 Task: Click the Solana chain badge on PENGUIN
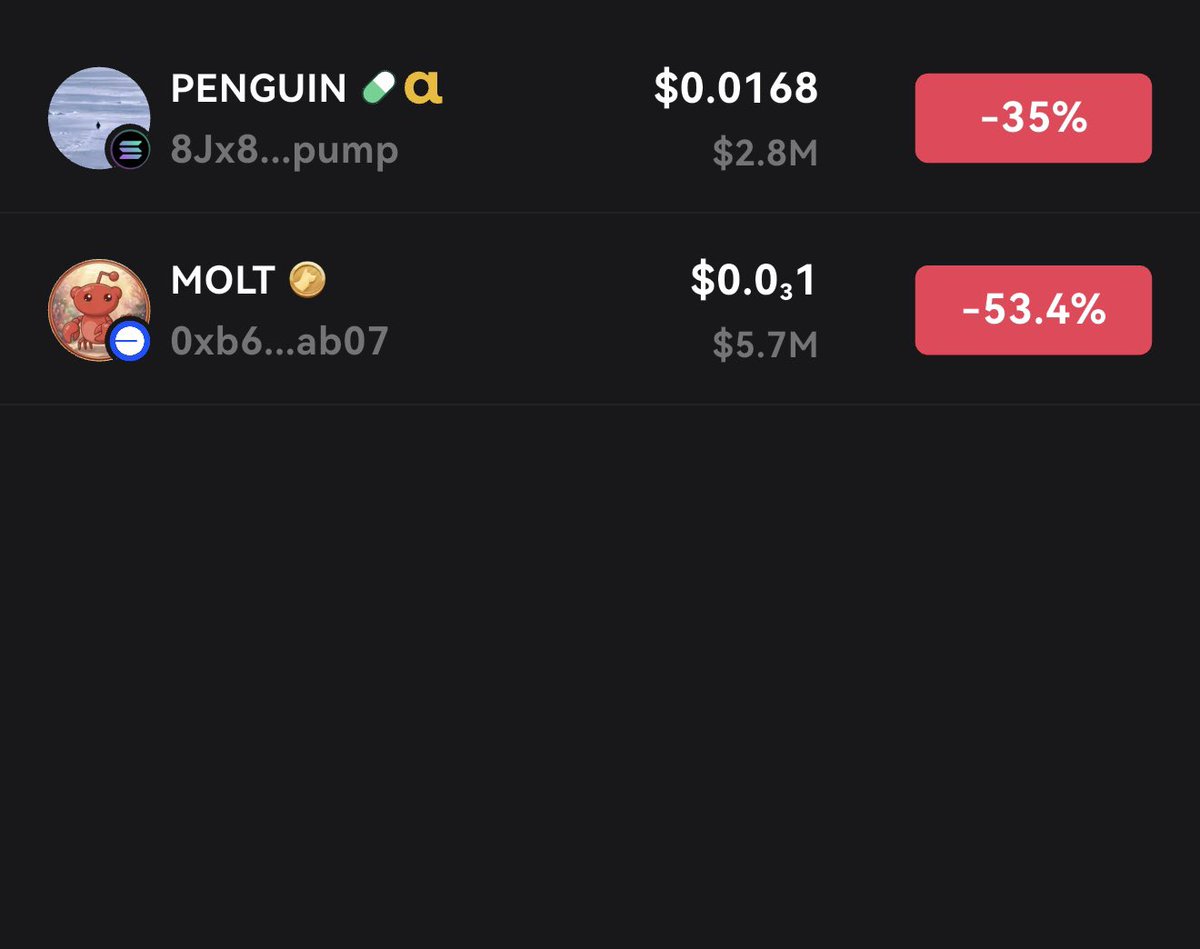130,149
